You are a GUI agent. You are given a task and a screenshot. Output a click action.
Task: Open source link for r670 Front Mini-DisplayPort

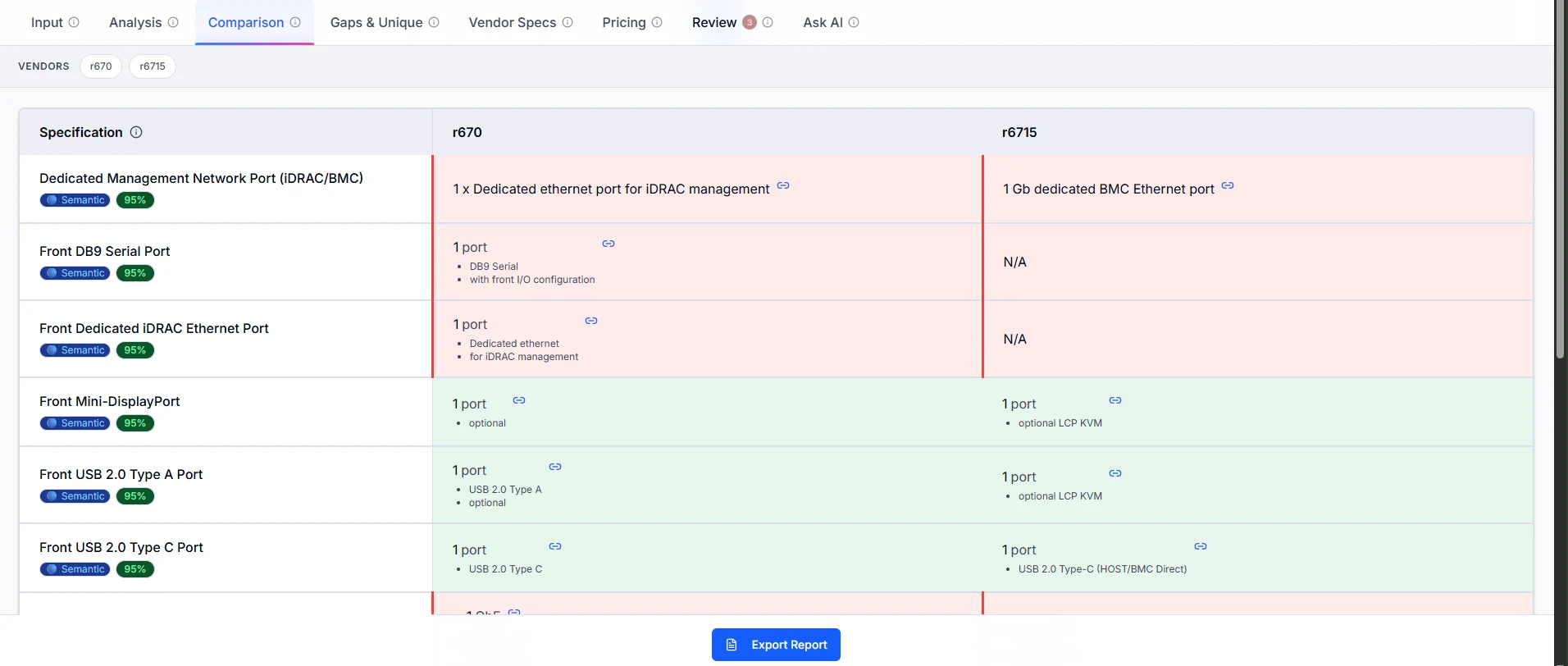[x=519, y=400]
